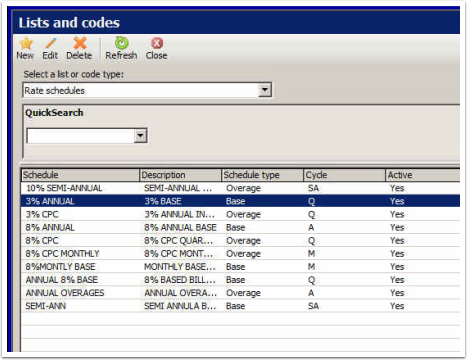Sort by the Active column header
The width and height of the screenshot is (467, 360).
423,175
